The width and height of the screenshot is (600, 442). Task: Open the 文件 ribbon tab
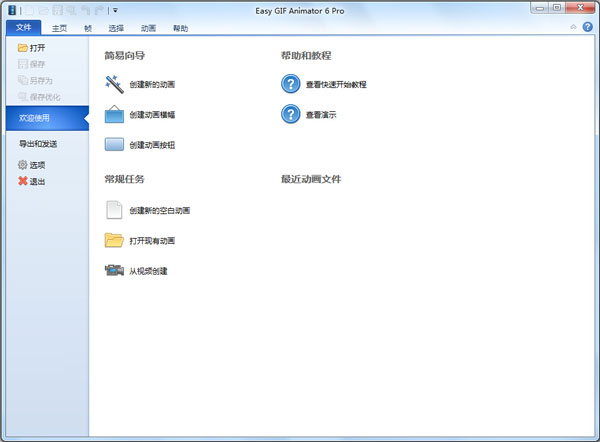click(23, 28)
